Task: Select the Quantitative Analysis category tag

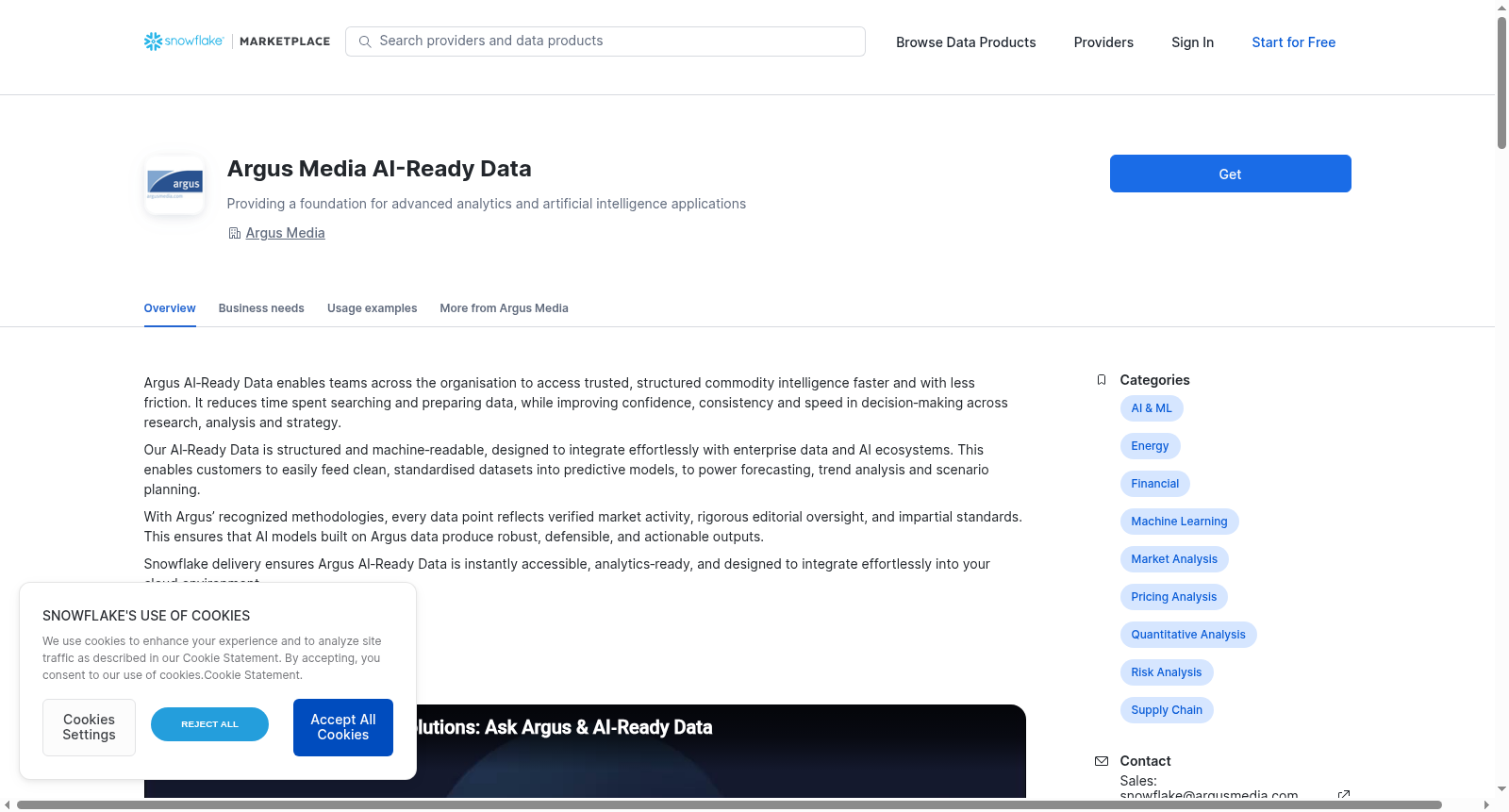Action: (1188, 635)
